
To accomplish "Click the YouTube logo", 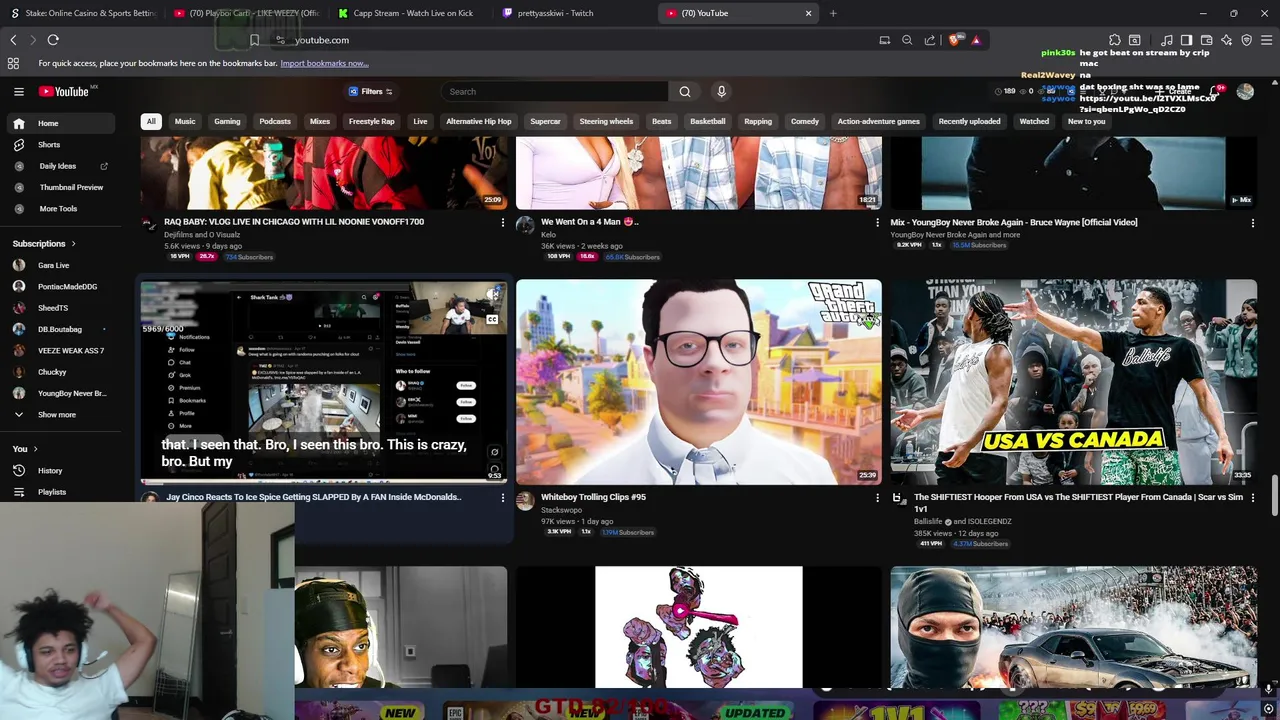I will point(65,91).
